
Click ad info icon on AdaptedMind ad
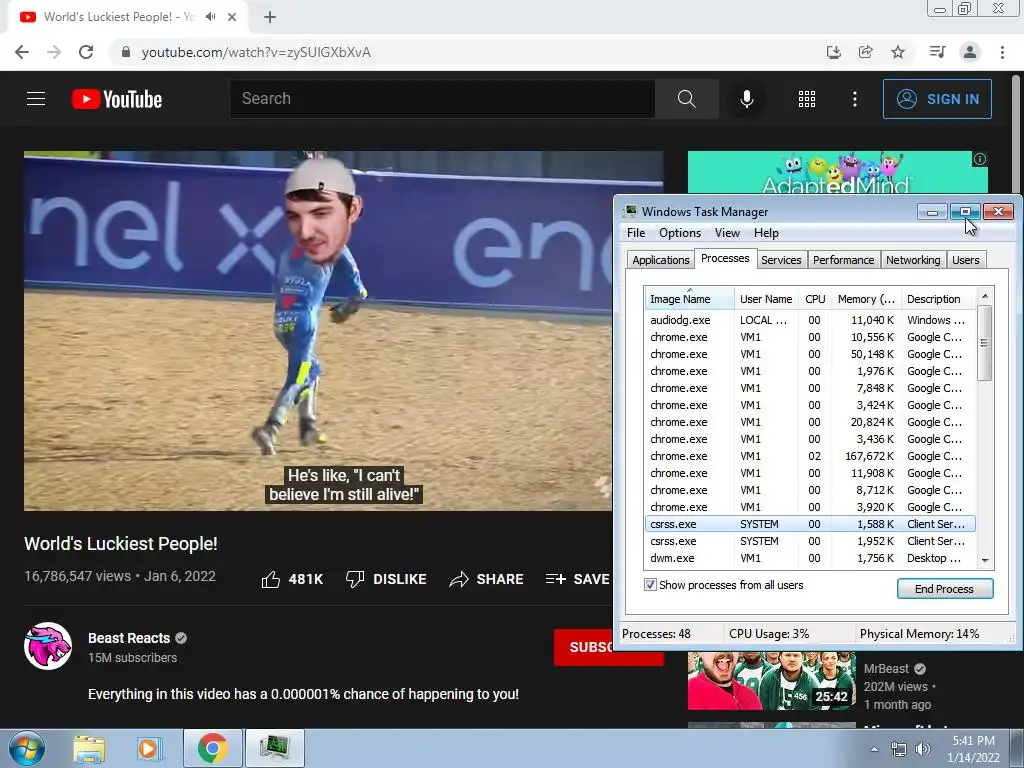pos(980,159)
